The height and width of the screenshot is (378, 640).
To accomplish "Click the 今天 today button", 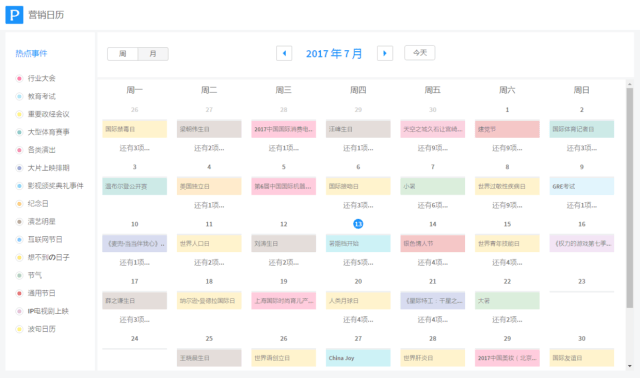I will tap(420, 53).
